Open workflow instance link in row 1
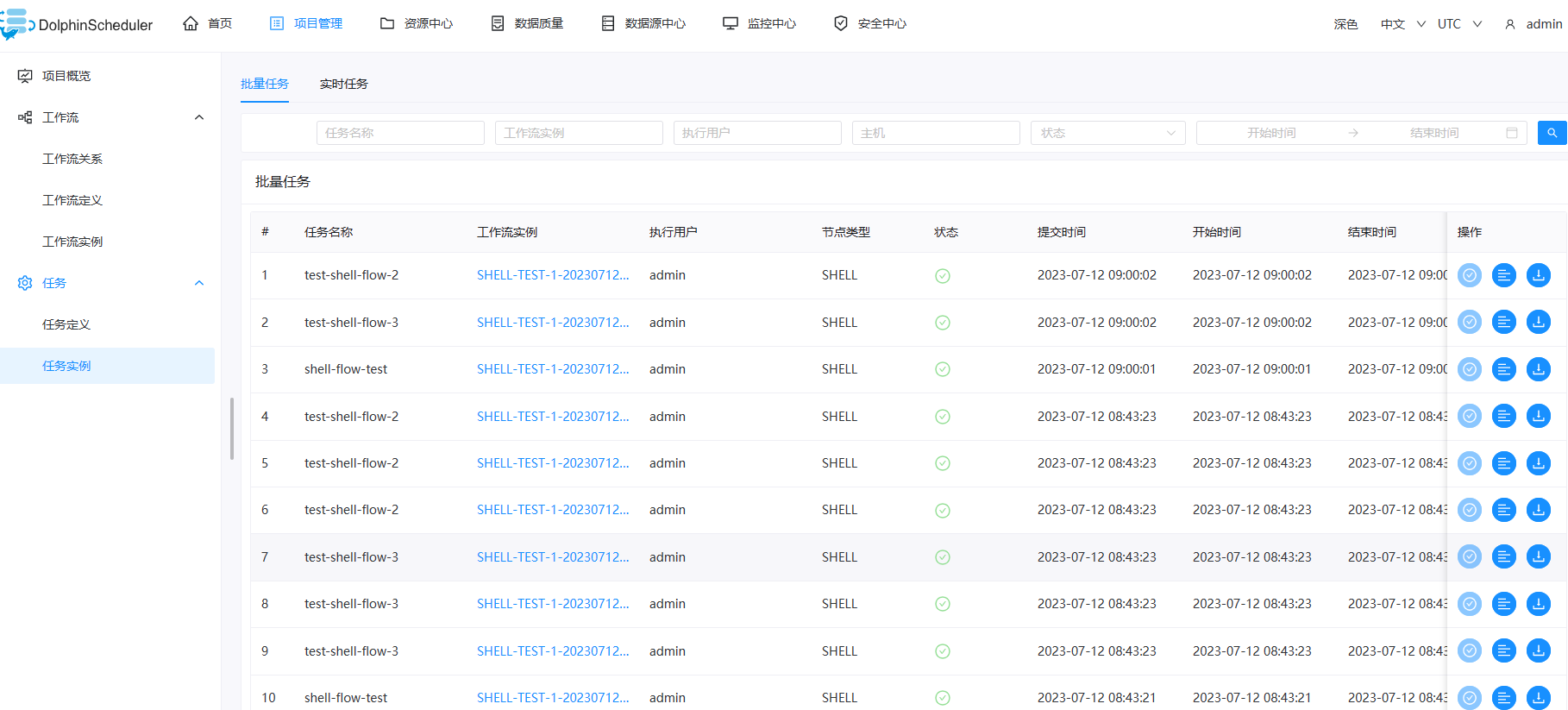 point(553,275)
